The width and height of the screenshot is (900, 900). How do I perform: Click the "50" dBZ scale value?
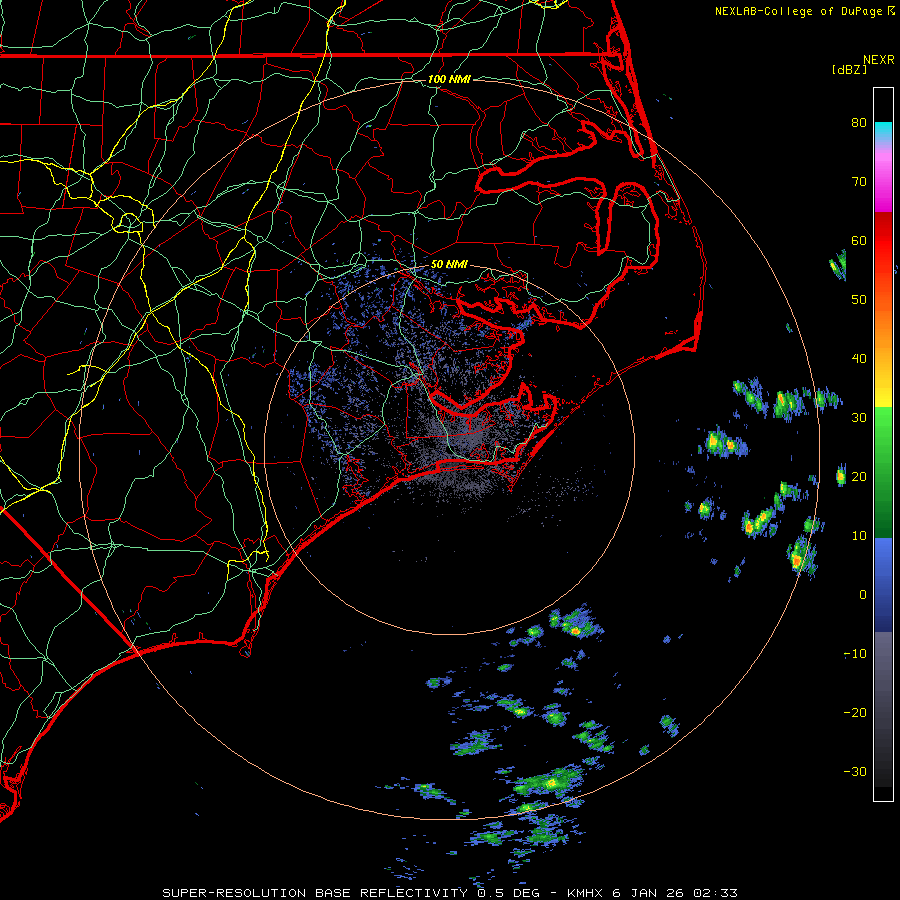859,300
